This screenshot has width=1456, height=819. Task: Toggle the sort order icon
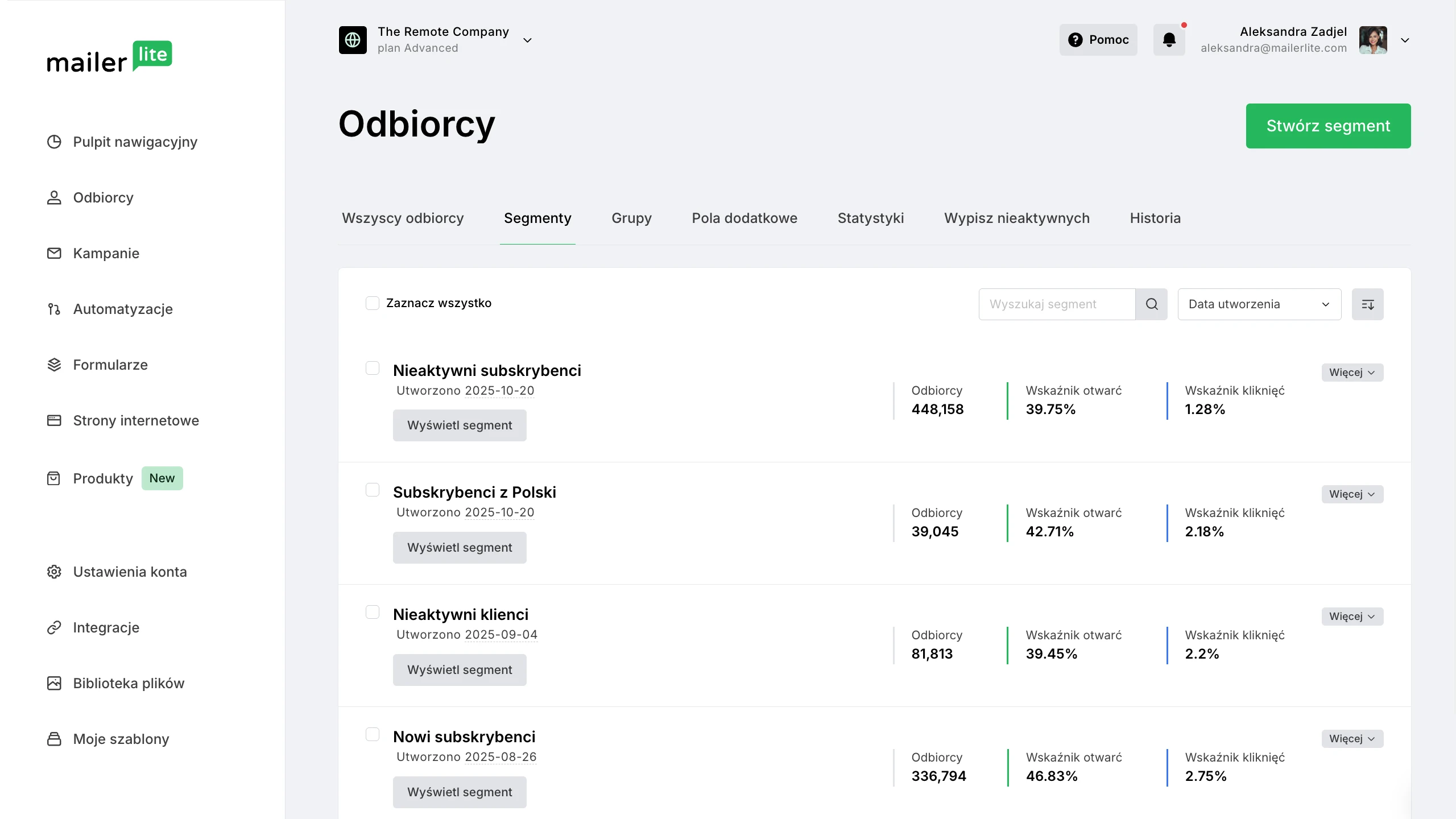tap(1367, 304)
